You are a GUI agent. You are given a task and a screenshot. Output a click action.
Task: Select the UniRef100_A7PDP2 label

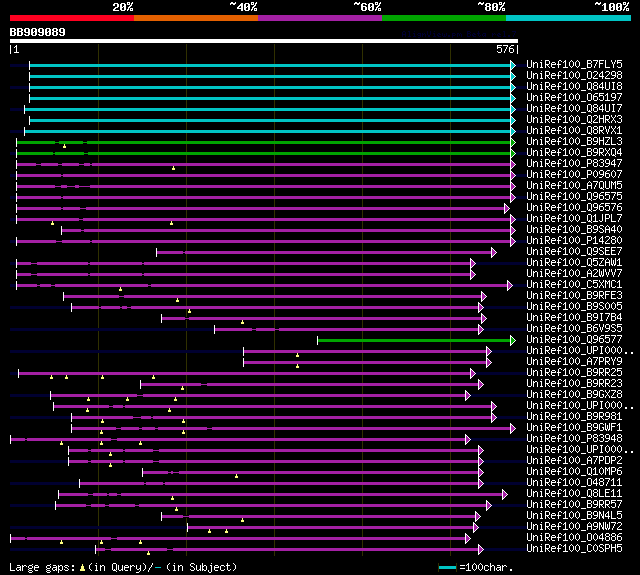(x=574, y=461)
